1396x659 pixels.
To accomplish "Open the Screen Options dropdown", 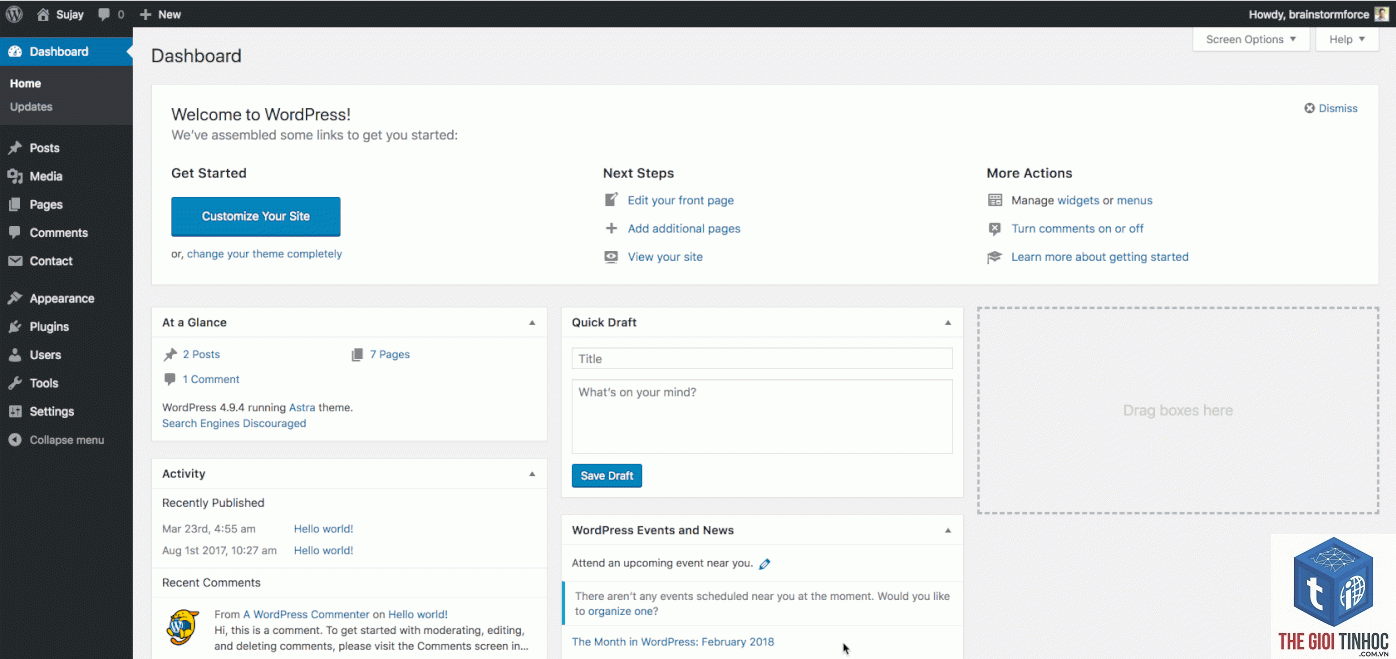I will [1251, 39].
